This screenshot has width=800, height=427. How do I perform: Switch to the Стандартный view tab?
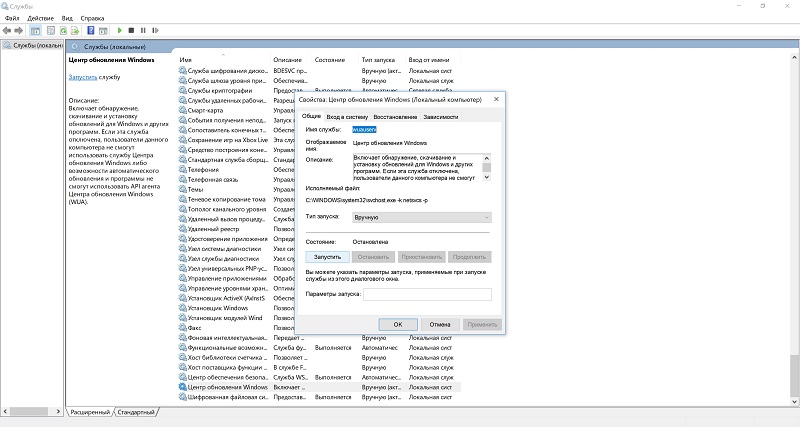point(136,412)
